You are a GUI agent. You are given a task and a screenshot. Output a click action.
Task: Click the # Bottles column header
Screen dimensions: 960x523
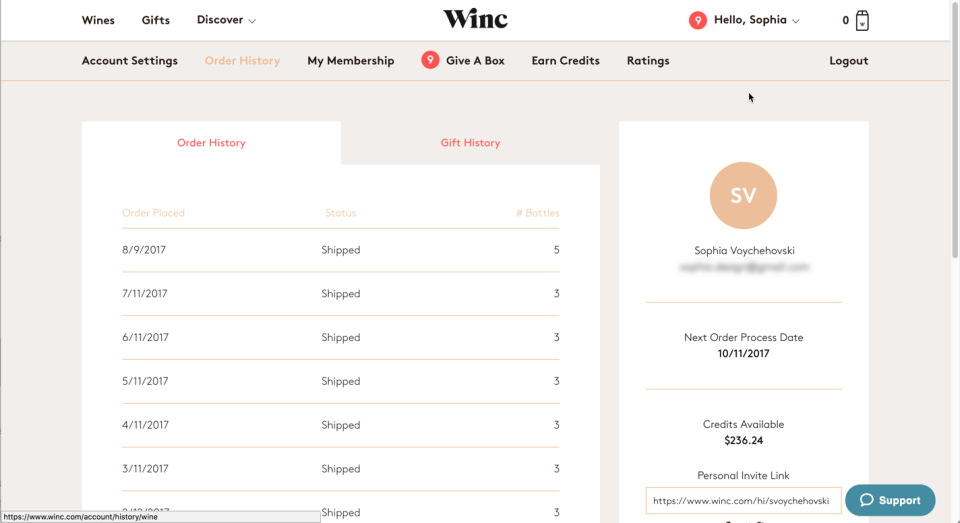point(538,213)
